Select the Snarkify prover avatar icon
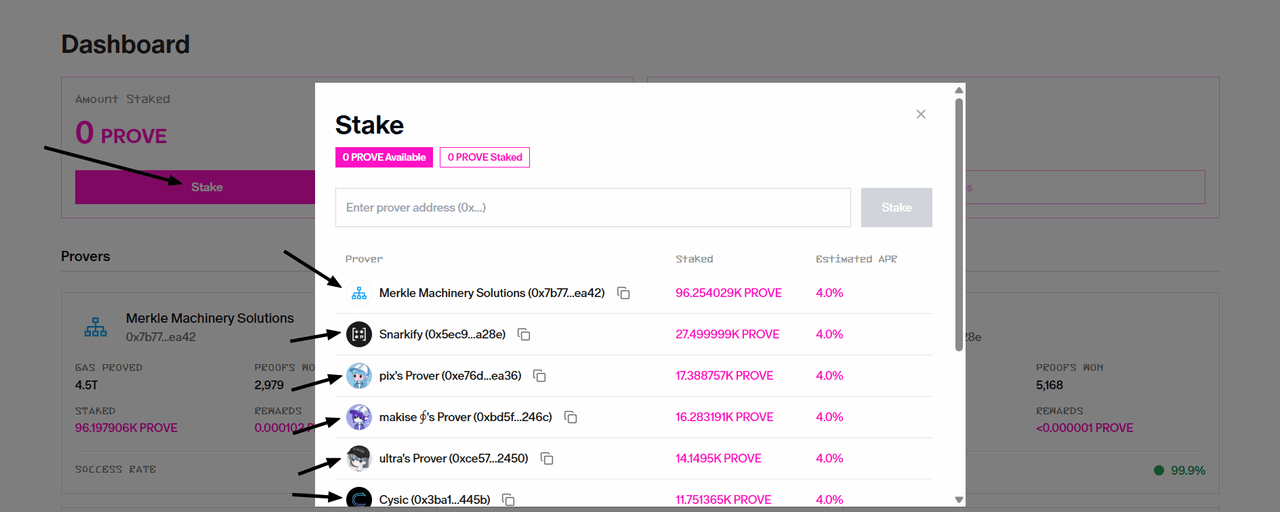Image resolution: width=1280 pixels, height=512 pixels. click(x=359, y=334)
